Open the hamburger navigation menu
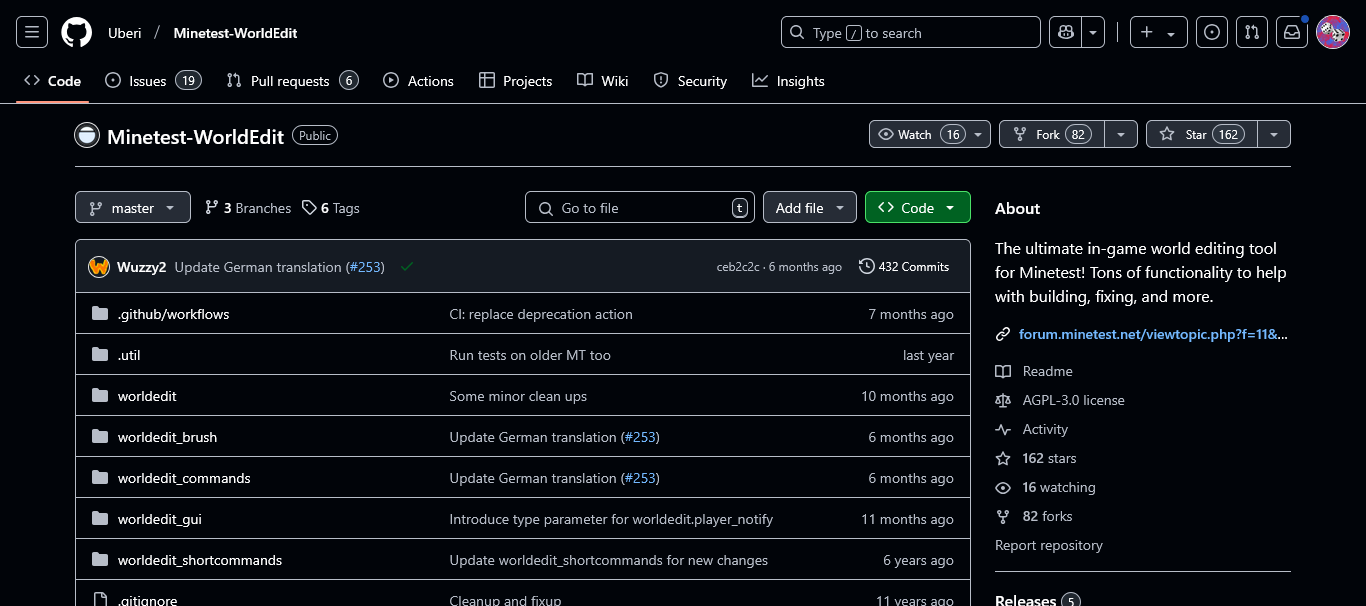This screenshot has width=1366, height=606. click(32, 33)
